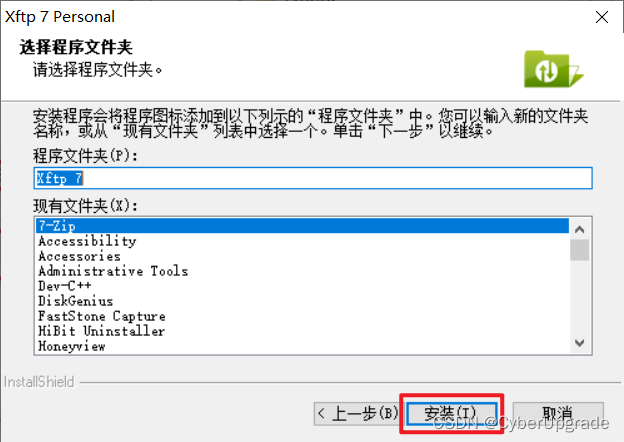Click the green Xftp folder icon
The width and height of the screenshot is (624, 442).
554,69
